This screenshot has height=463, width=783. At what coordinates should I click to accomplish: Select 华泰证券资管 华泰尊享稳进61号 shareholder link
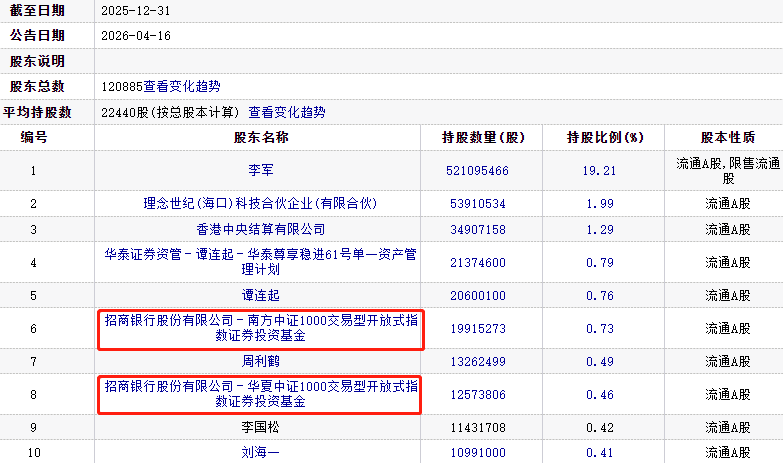[x=260, y=263]
